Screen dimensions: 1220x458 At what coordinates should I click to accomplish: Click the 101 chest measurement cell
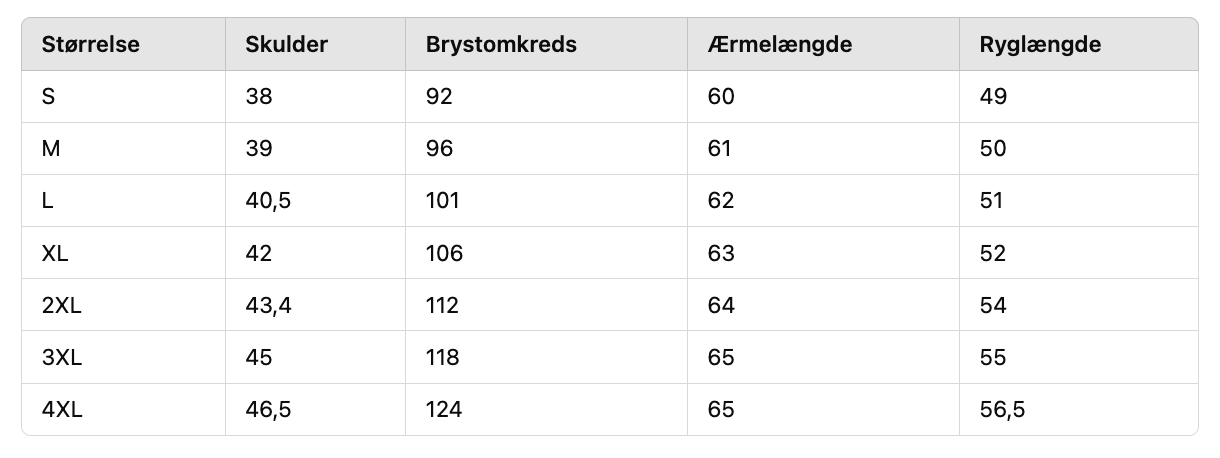pos(442,201)
